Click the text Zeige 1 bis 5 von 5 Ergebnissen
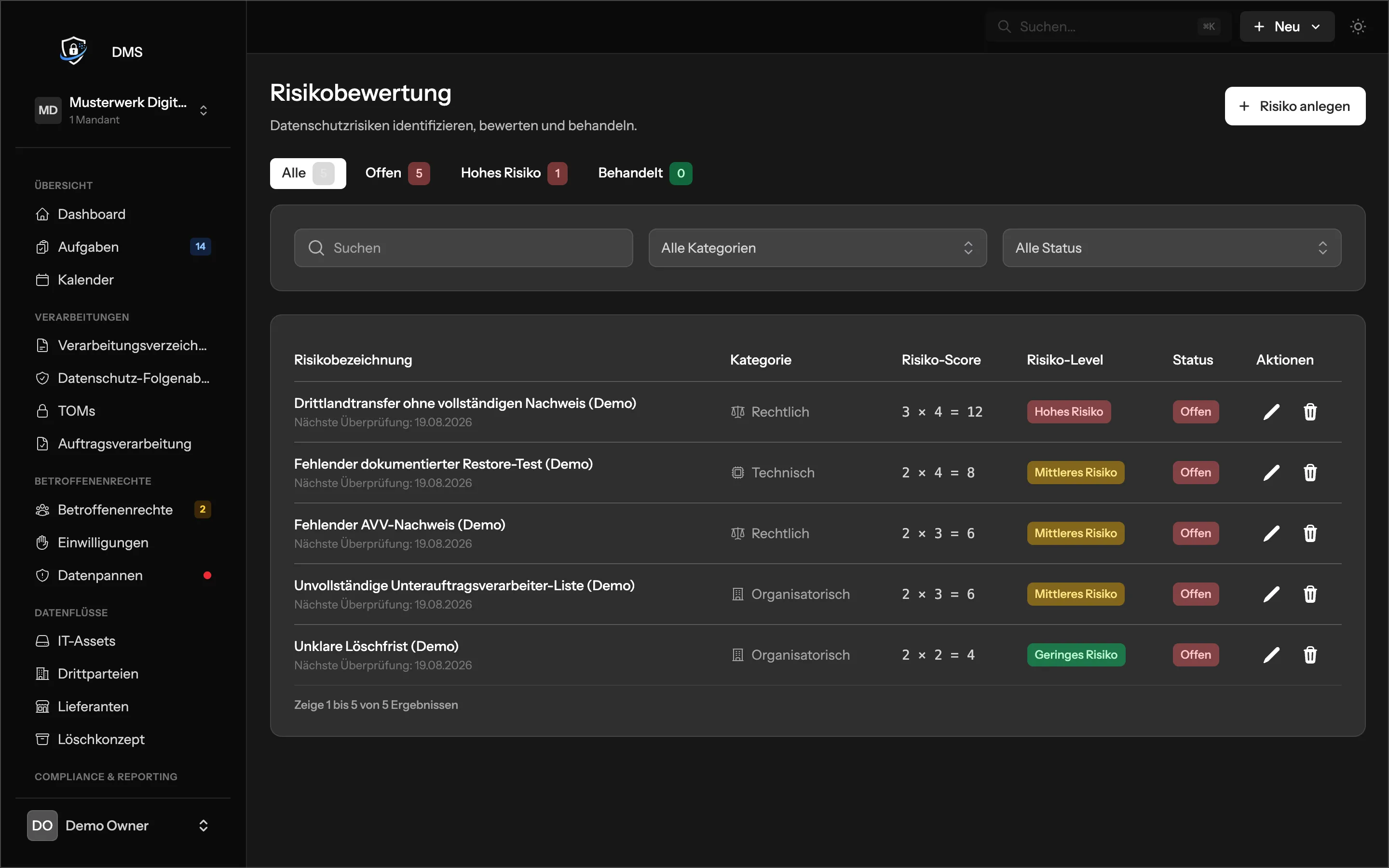Image resolution: width=1389 pixels, height=868 pixels. pyautogui.click(x=376, y=705)
